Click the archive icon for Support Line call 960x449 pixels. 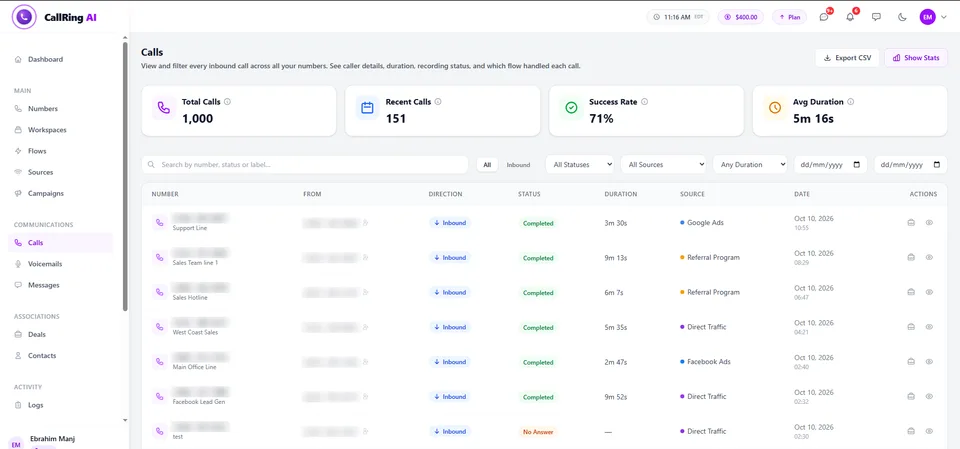pyautogui.click(x=911, y=223)
